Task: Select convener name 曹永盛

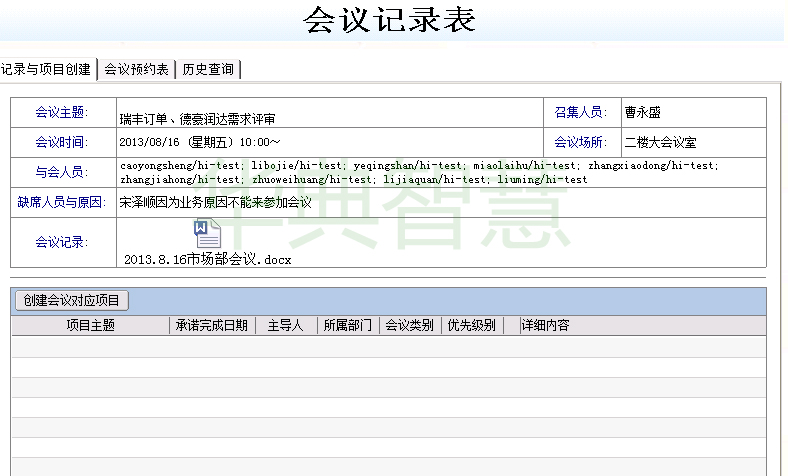Action: click(642, 112)
